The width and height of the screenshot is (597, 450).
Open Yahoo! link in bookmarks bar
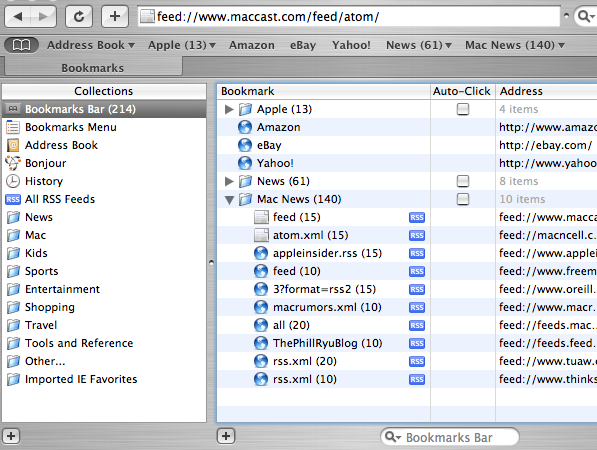[351, 45]
